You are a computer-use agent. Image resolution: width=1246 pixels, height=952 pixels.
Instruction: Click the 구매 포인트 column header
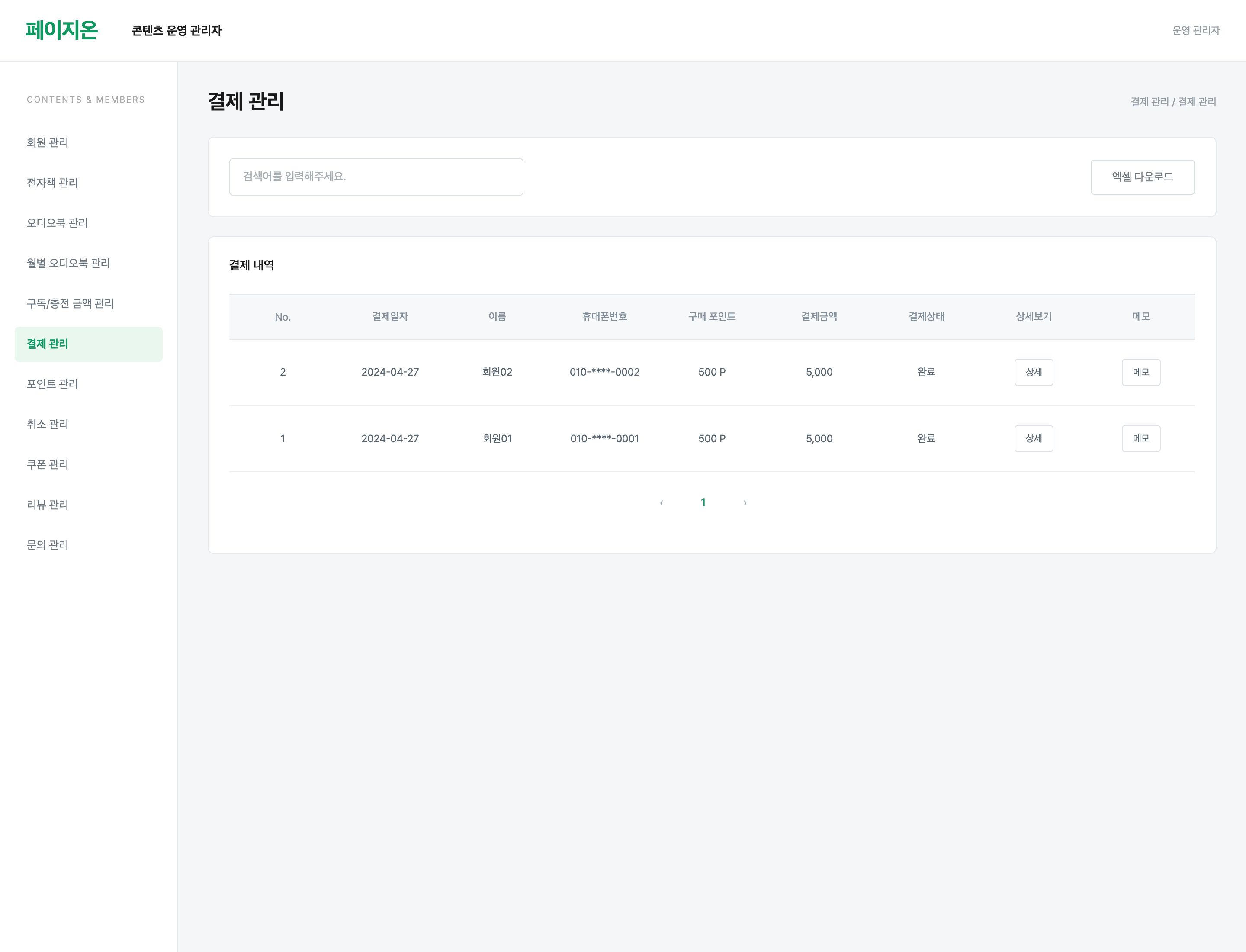[x=712, y=317]
